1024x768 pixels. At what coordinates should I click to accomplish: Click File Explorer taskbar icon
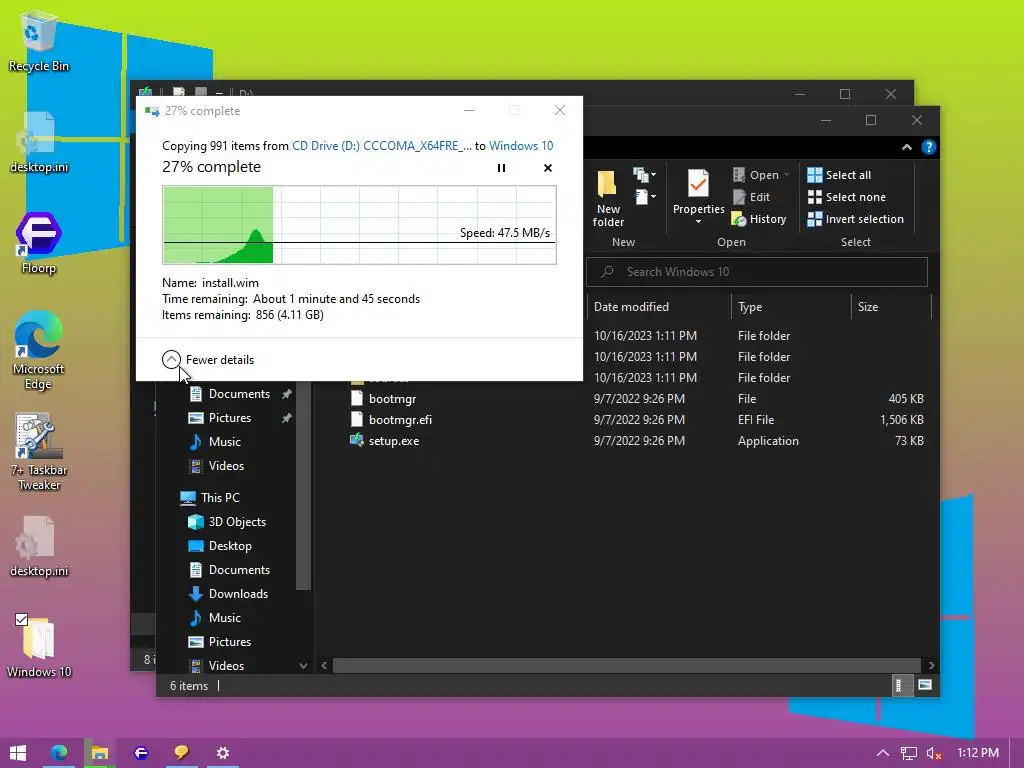(99, 753)
